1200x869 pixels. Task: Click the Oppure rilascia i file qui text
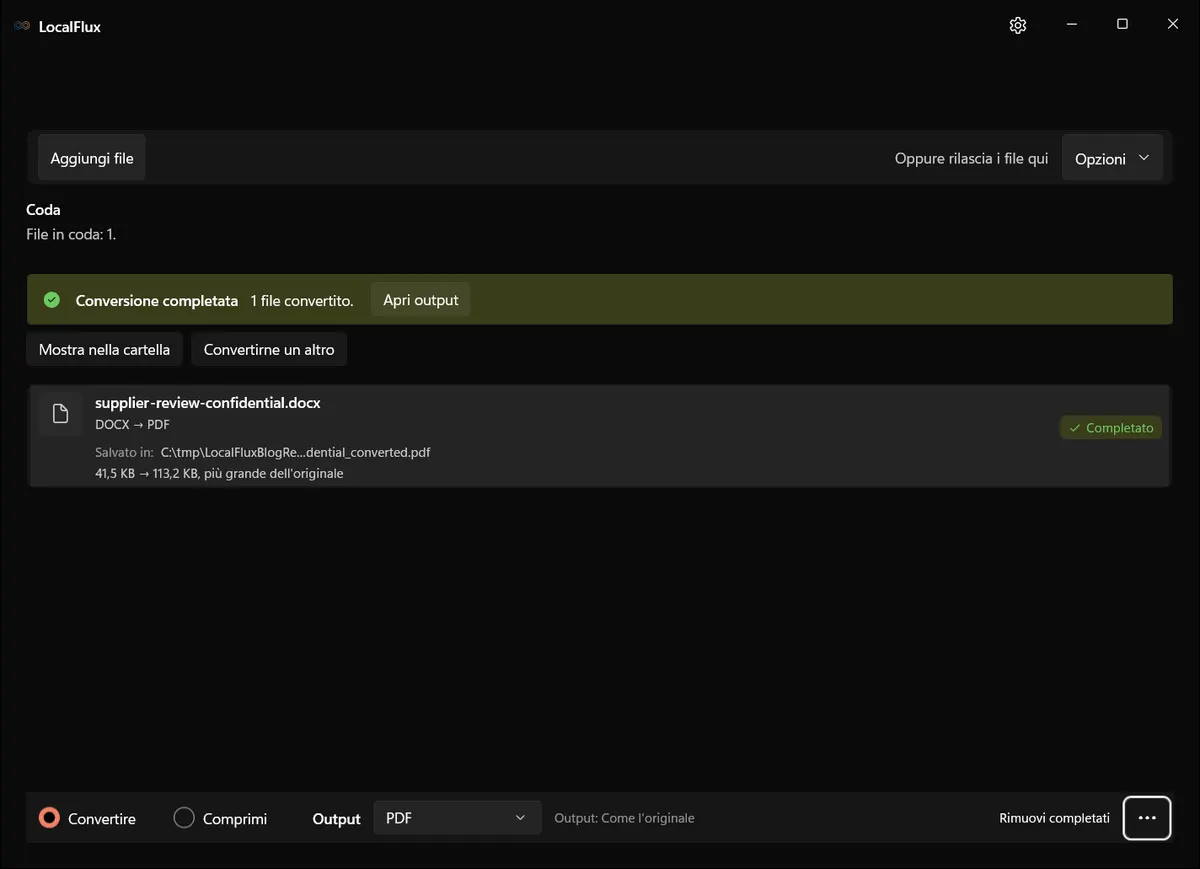click(x=971, y=158)
